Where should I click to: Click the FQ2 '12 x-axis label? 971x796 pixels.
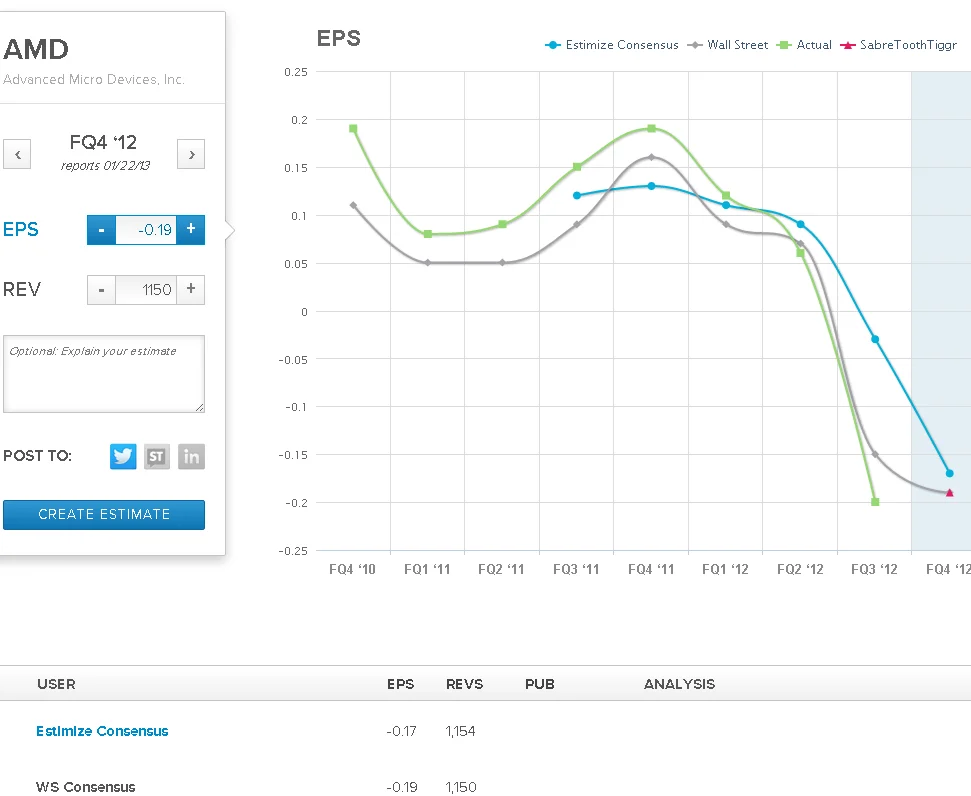point(800,569)
